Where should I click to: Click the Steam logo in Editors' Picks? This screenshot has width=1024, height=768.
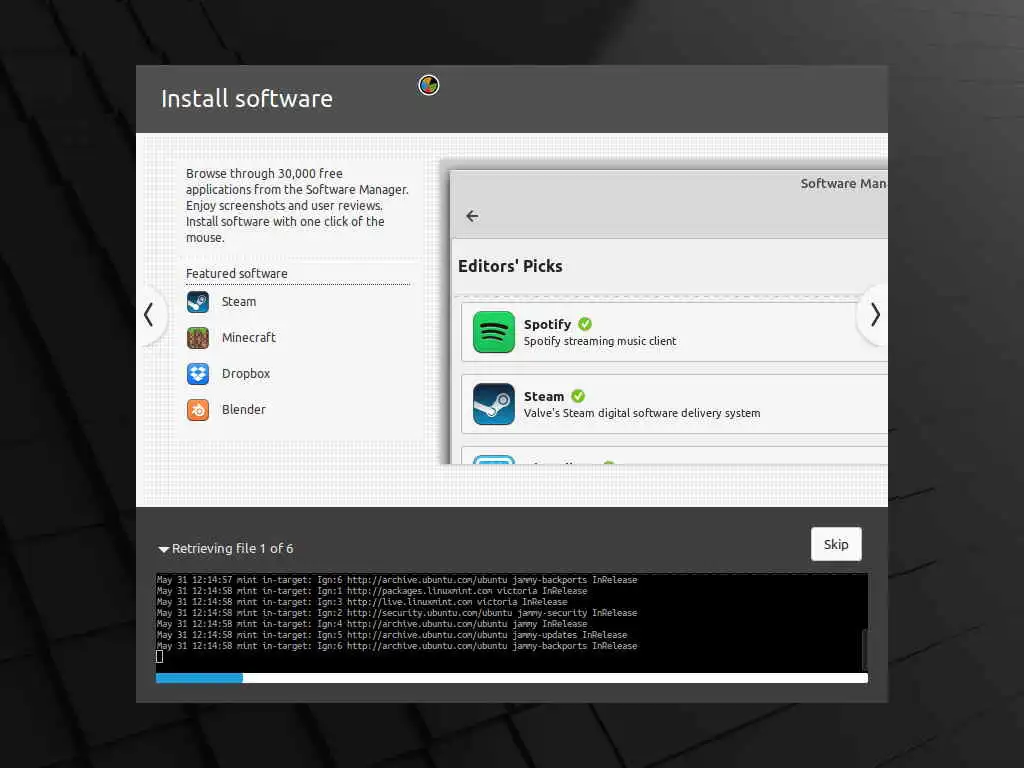point(494,404)
